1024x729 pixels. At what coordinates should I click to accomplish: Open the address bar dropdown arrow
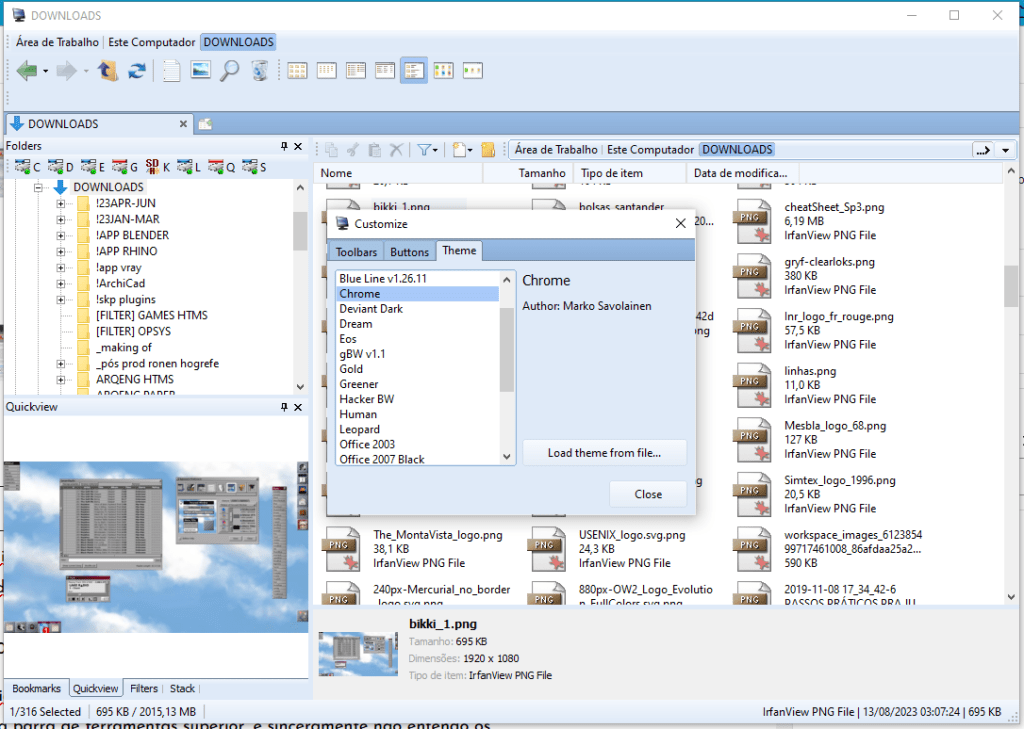pyautogui.click(x=1005, y=150)
